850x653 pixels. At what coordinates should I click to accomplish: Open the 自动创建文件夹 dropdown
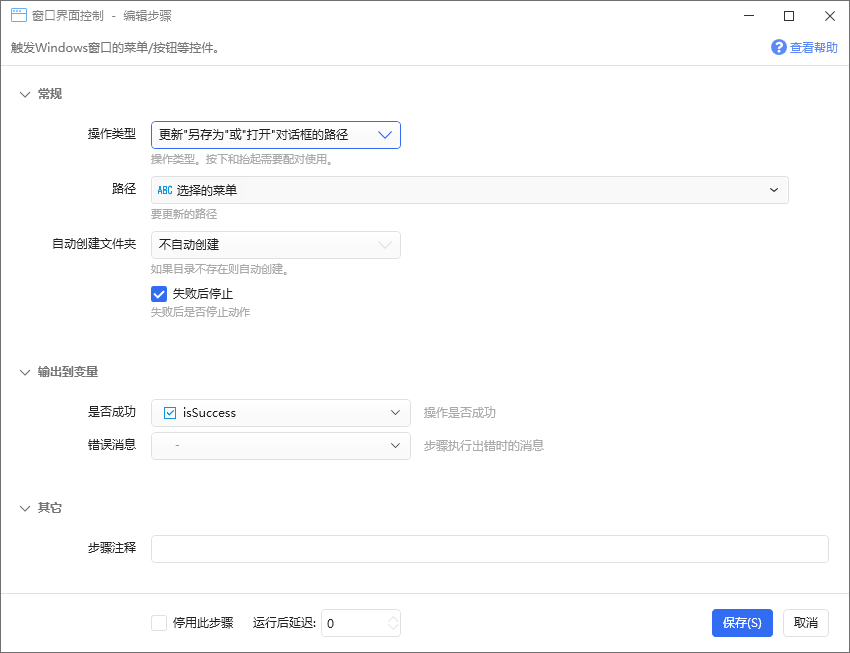(276, 245)
